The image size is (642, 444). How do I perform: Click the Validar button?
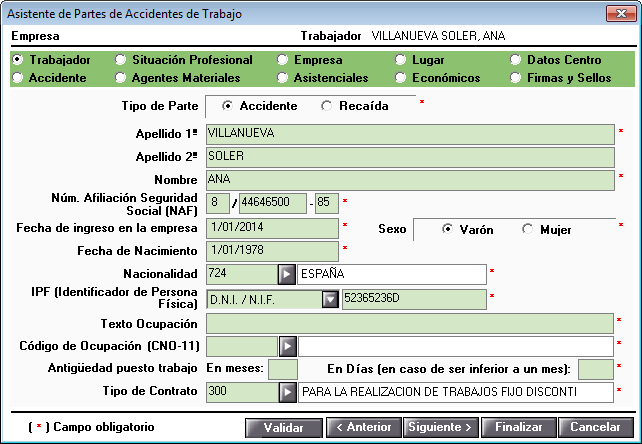(x=284, y=428)
